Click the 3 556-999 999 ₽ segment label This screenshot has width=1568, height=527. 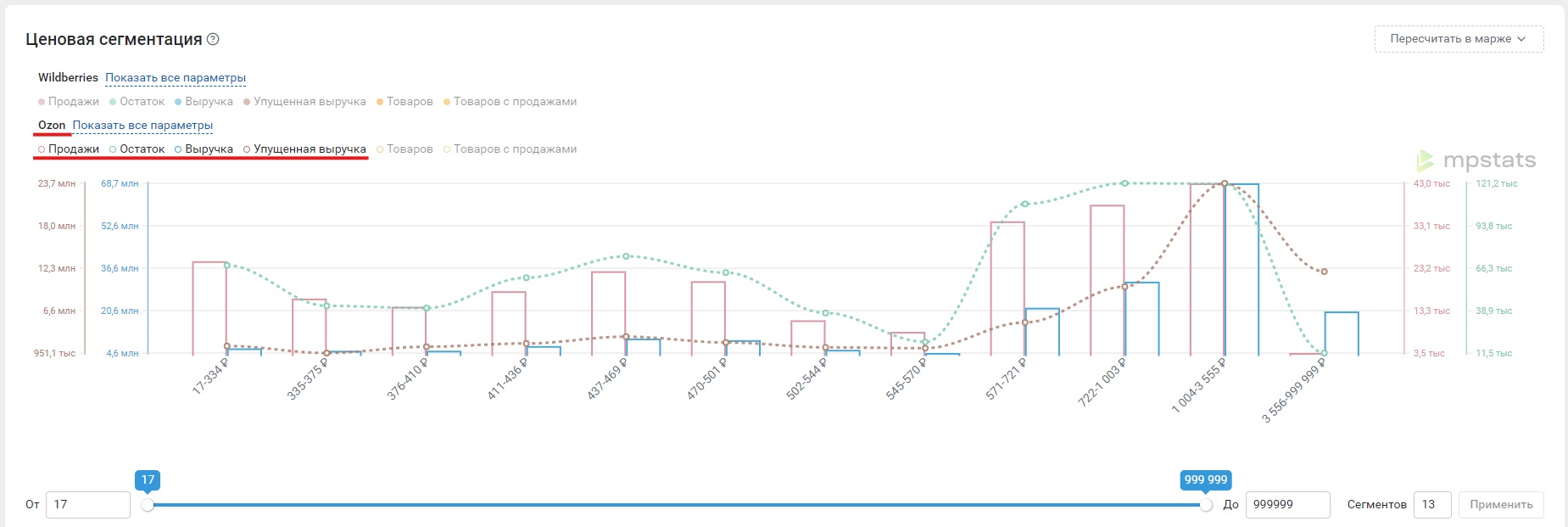[1294, 390]
